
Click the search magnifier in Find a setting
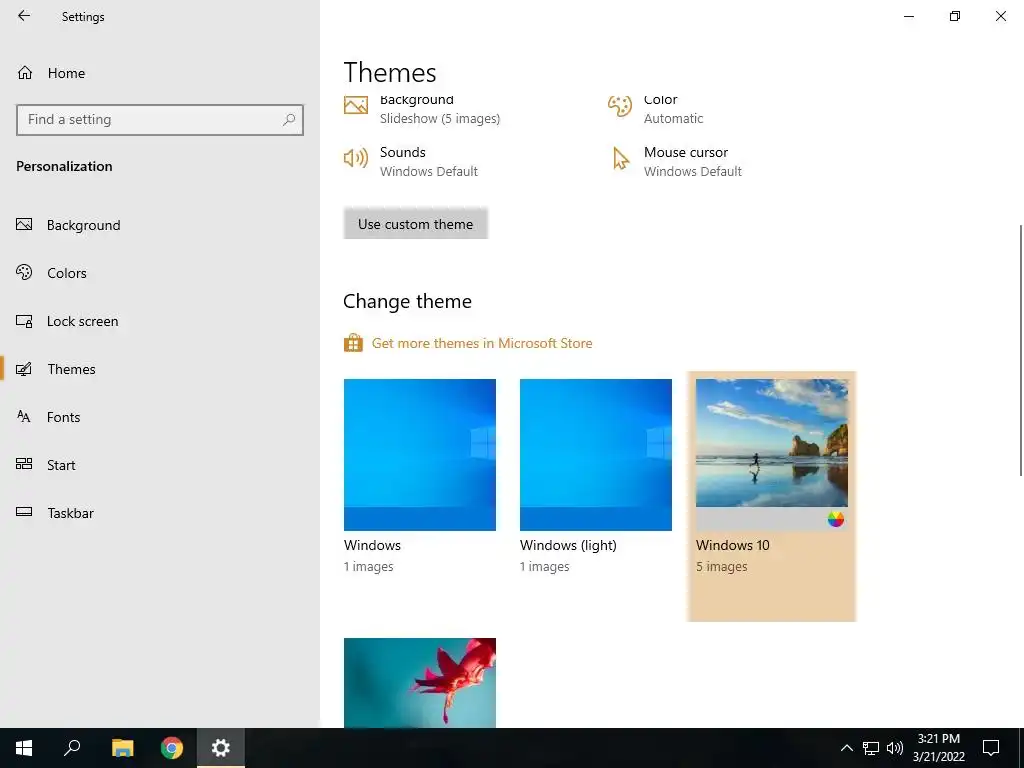[289, 120]
